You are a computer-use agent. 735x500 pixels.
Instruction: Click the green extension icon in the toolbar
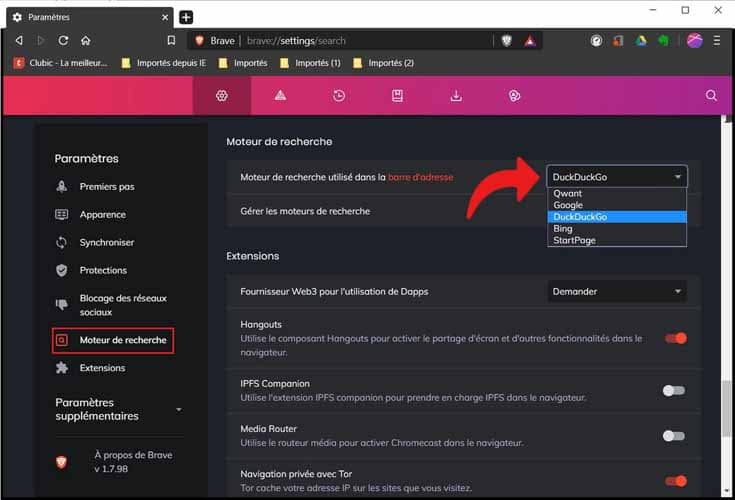click(663, 41)
